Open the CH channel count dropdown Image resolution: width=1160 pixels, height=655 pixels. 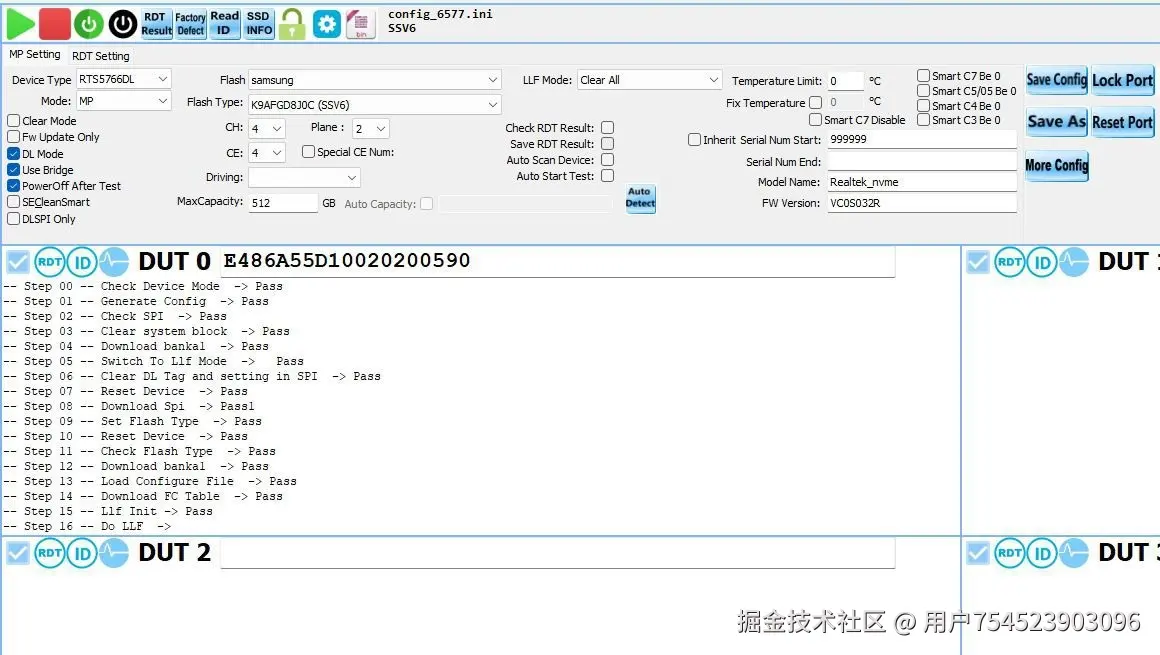[x=266, y=129]
